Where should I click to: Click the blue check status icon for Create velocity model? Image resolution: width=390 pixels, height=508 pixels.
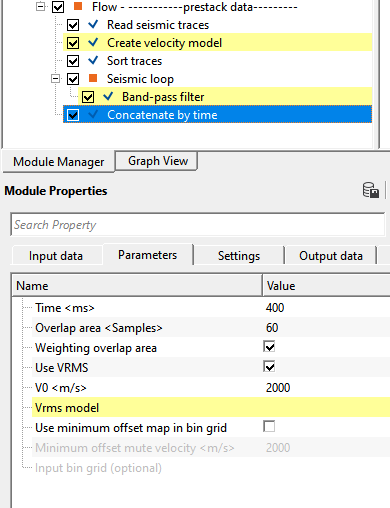(x=93, y=42)
